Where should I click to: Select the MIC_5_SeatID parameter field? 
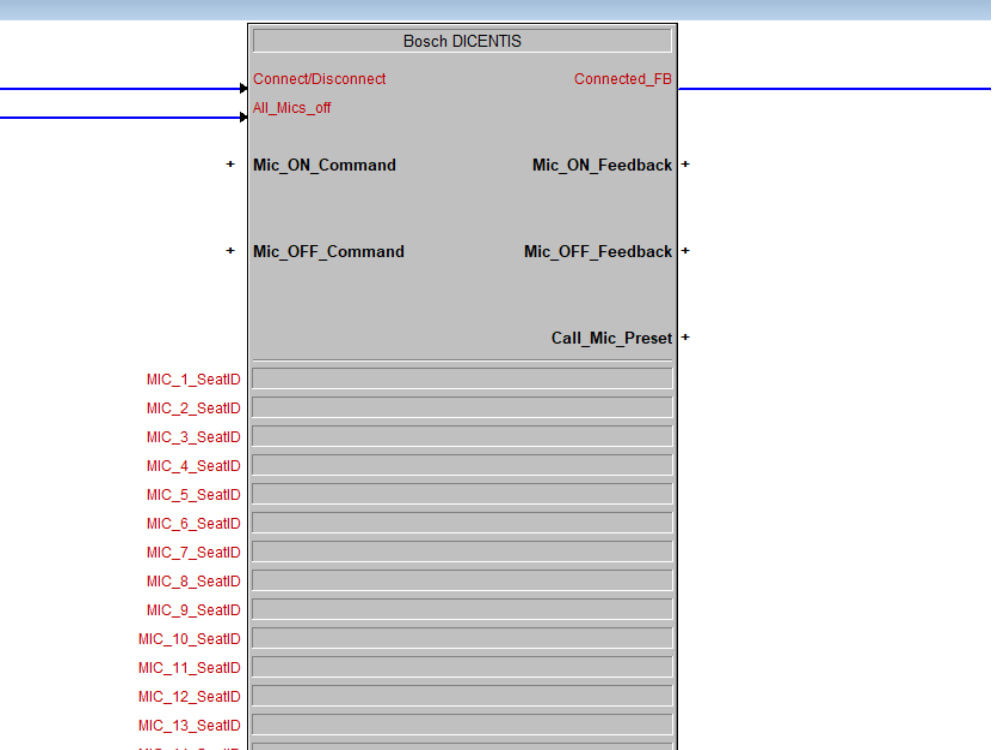pyautogui.click(x=463, y=494)
